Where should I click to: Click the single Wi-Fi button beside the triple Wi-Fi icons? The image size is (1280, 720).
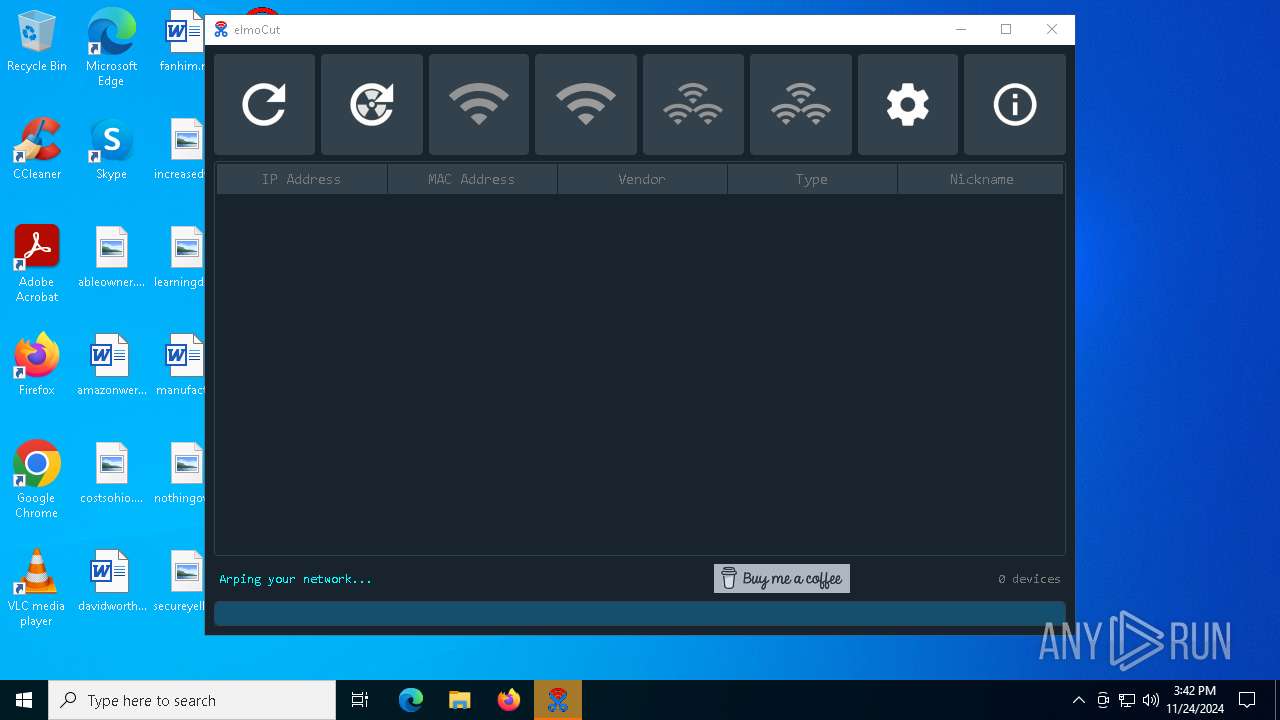[586, 104]
